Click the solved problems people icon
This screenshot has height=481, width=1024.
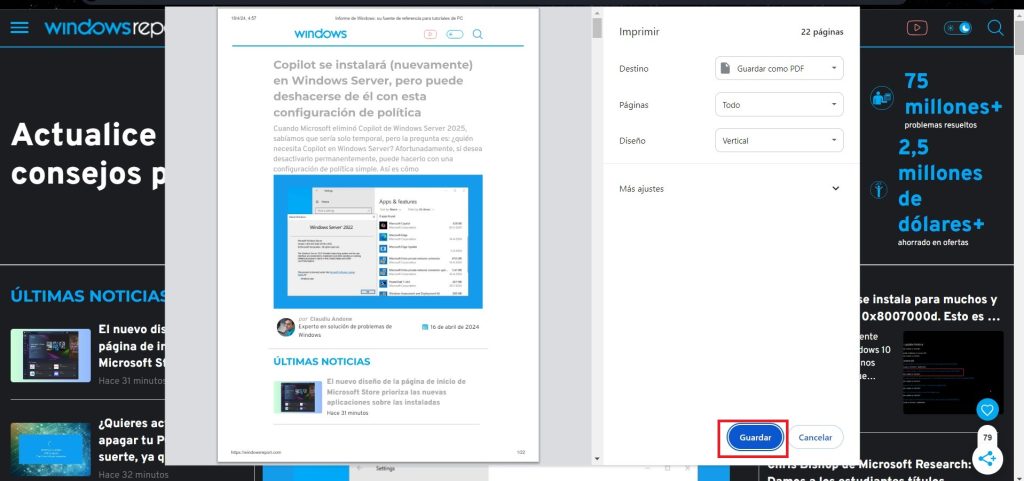(x=882, y=98)
